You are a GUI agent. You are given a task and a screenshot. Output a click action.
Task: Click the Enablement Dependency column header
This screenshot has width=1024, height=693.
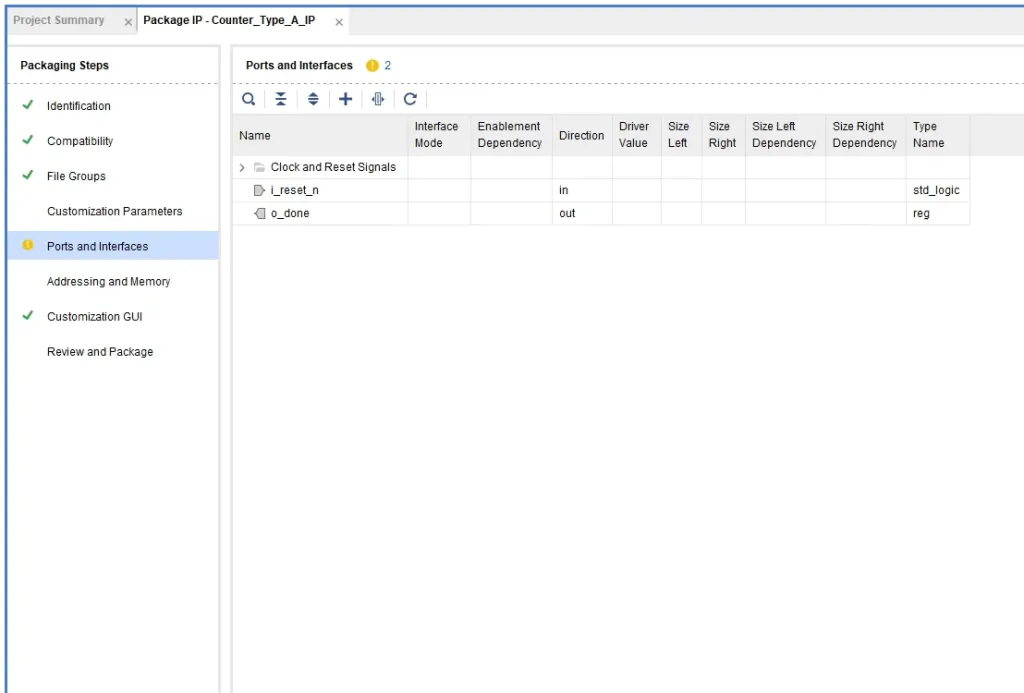coord(511,135)
